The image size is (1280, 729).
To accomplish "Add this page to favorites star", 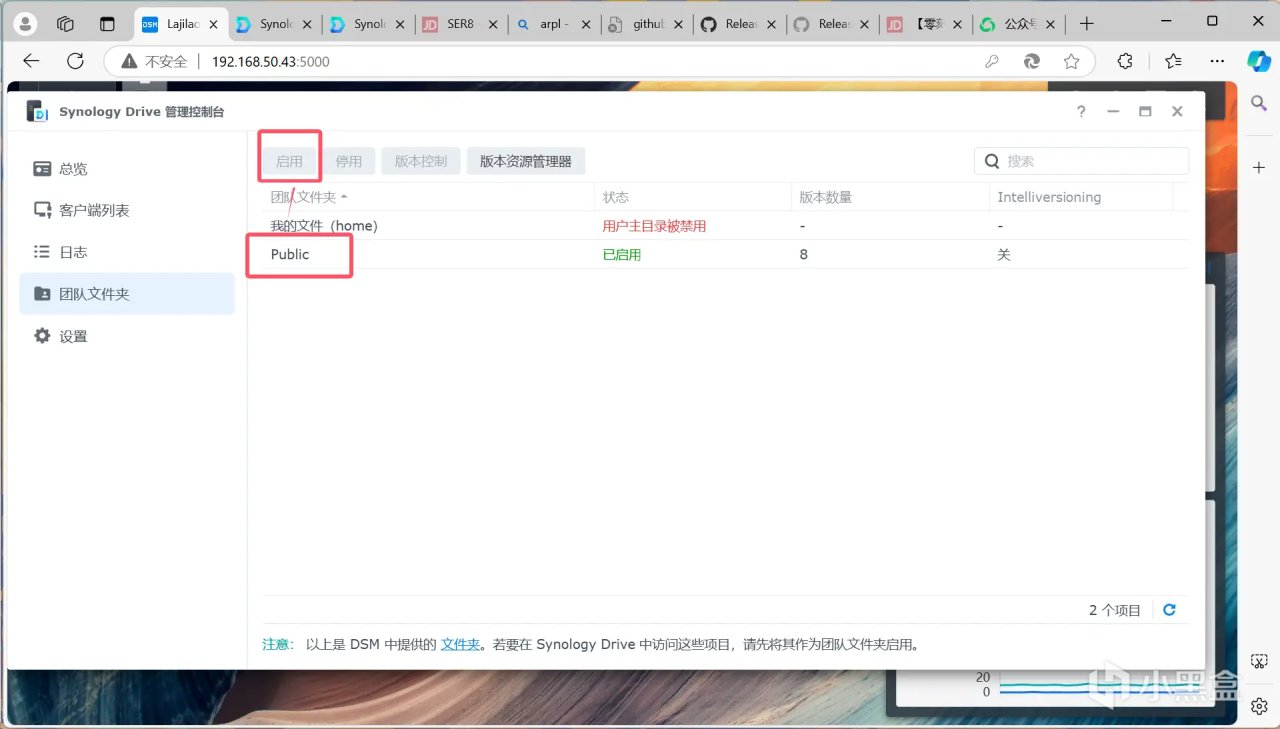I will coord(1071,62).
